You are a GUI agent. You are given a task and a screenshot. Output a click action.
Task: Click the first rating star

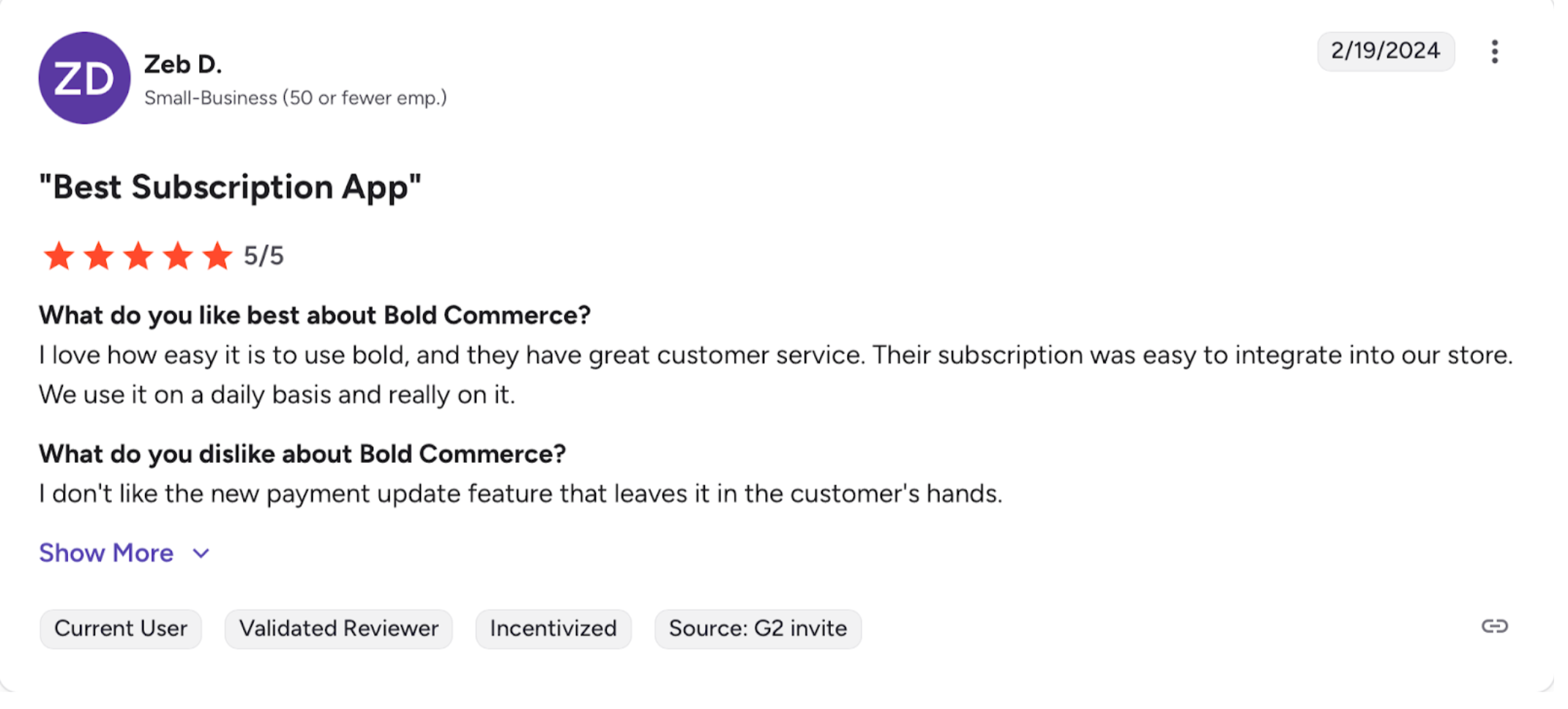tap(59, 256)
